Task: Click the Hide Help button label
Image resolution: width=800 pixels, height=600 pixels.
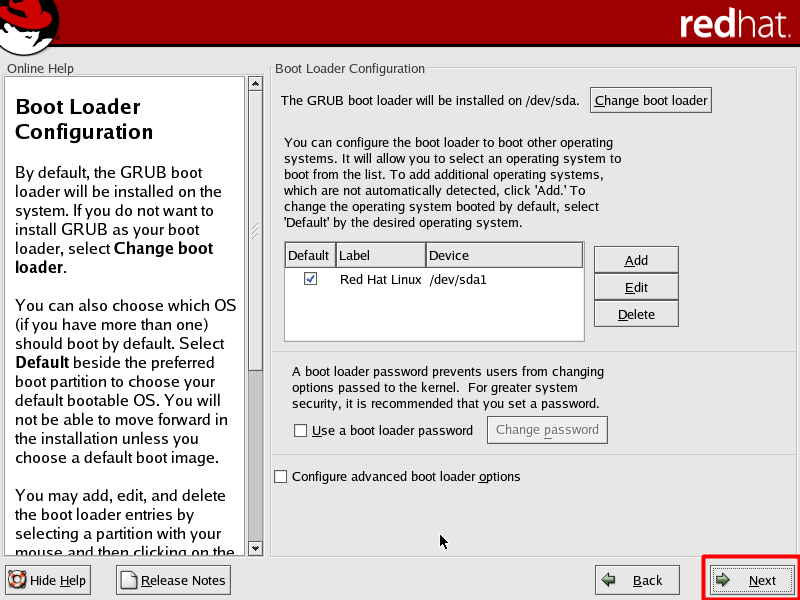Action: 58,581
